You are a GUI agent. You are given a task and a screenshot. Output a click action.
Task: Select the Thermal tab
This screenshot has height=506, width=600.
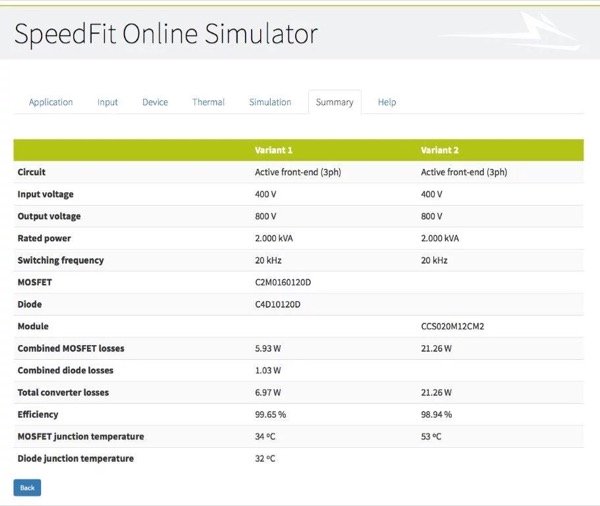coord(208,102)
